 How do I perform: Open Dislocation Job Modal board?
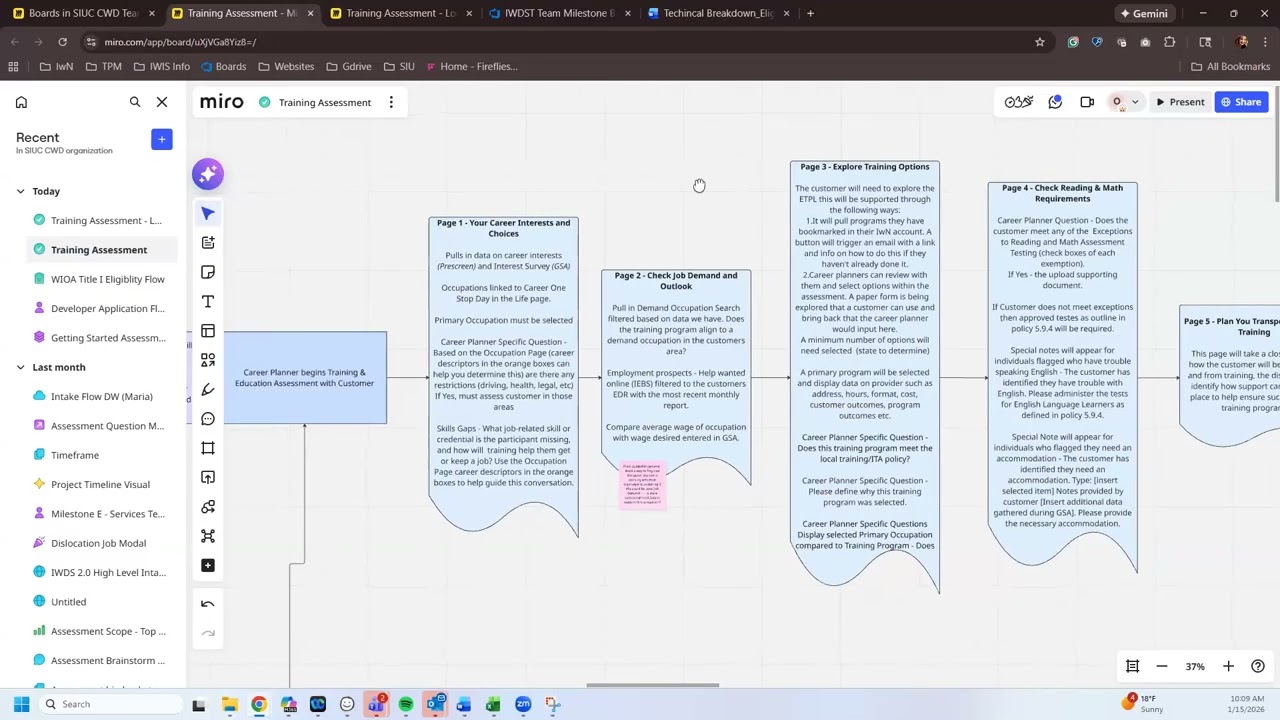tap(98, 543)
